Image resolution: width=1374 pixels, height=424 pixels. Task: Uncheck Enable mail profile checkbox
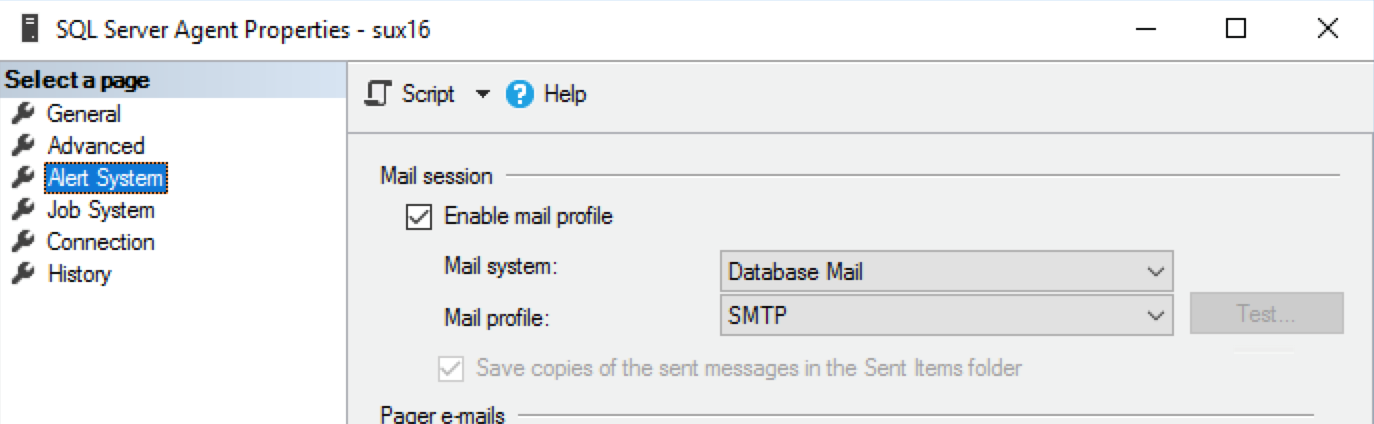coord(420,216)
